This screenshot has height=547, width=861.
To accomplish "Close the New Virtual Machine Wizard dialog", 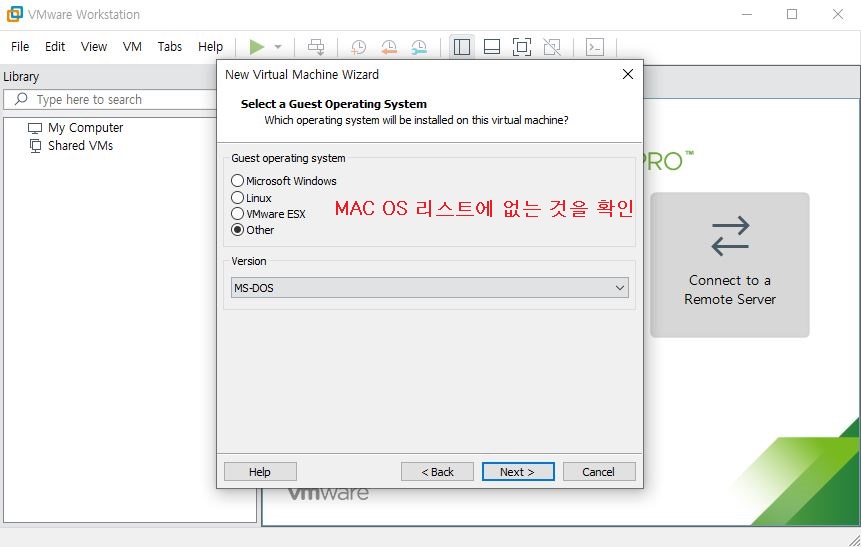I will click(x=628, y=74).
